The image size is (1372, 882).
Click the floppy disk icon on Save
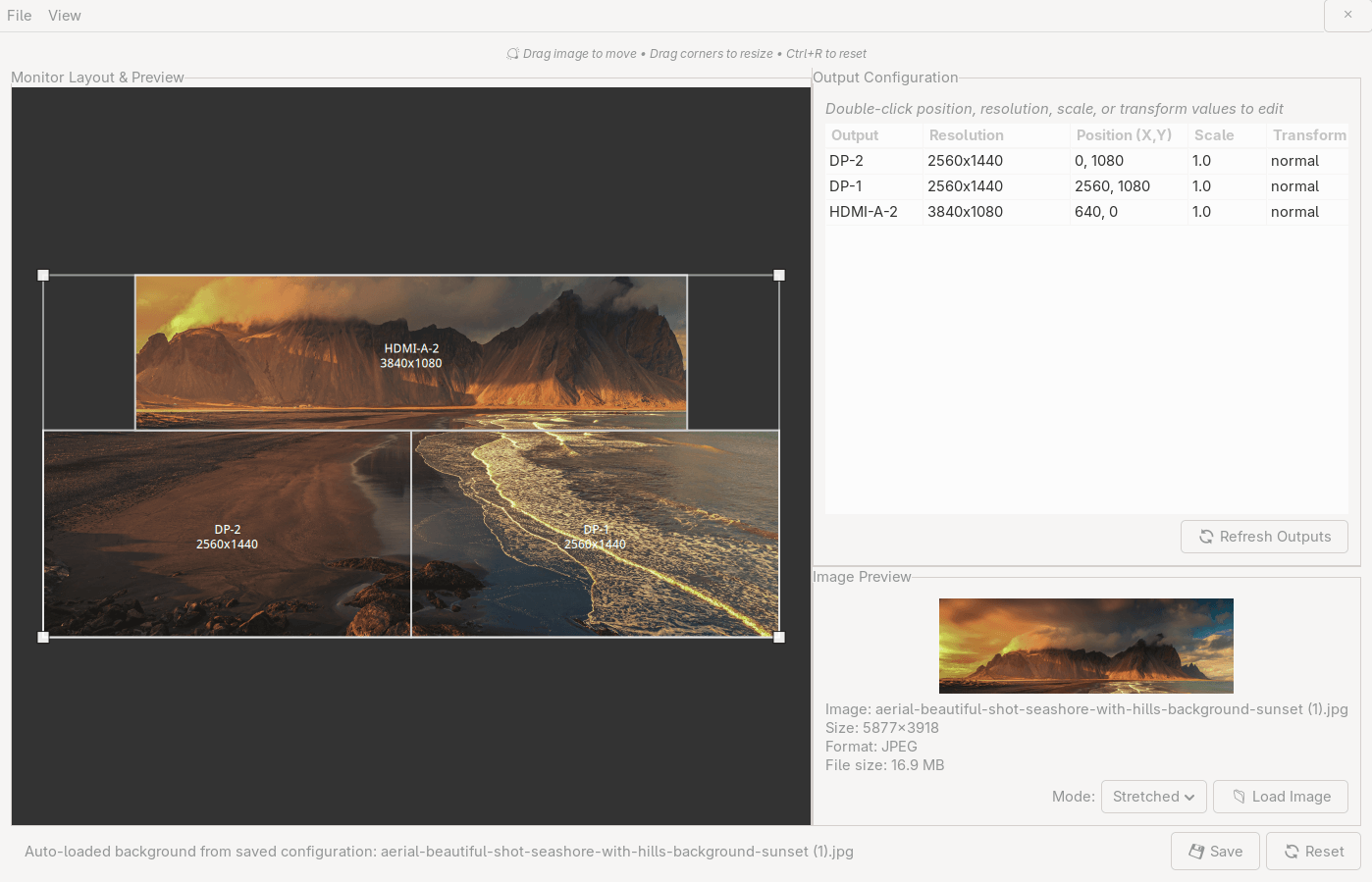pyautogui.click(x=1196, y=852)
